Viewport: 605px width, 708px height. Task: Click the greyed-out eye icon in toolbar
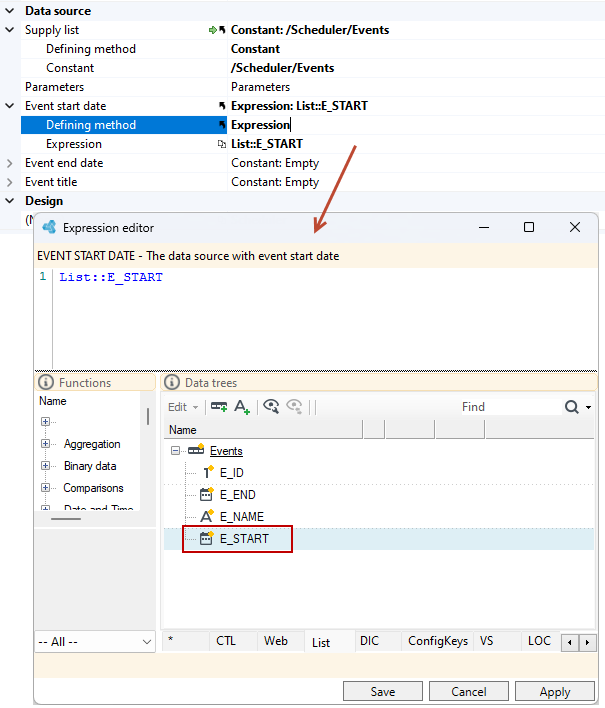tap(294, 406)
